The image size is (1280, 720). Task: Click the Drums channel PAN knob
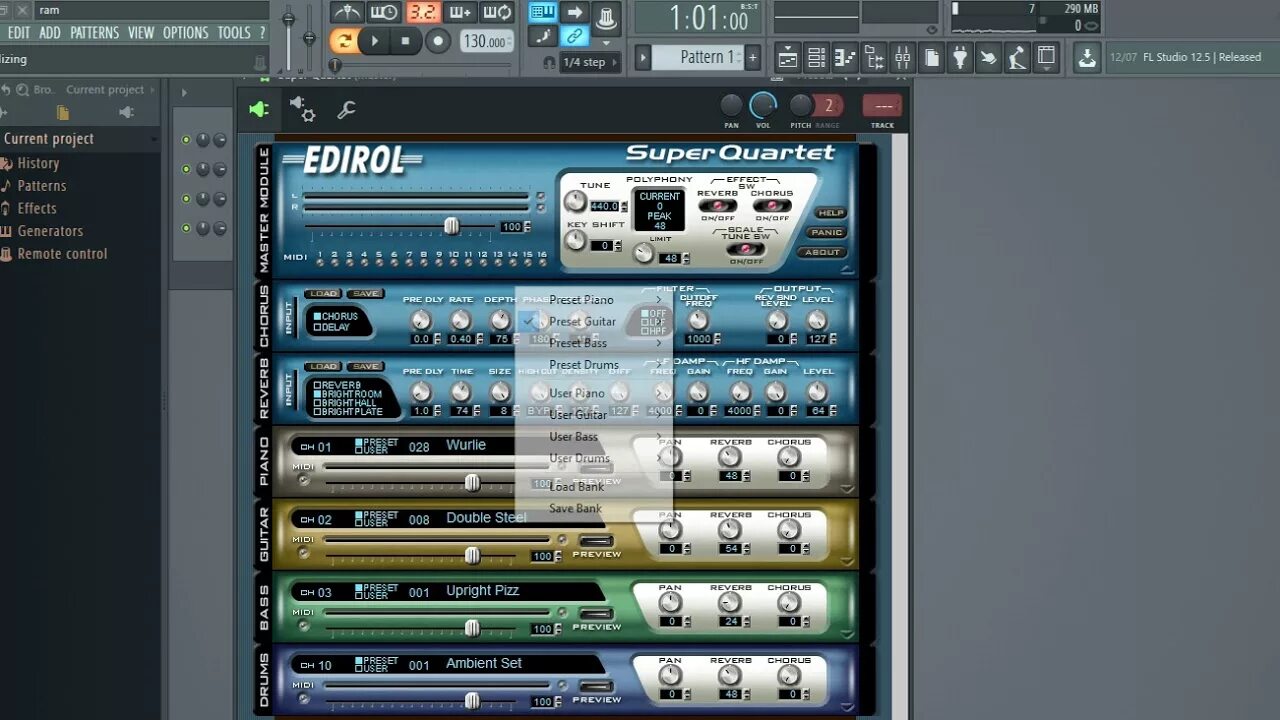click(x=670, y=675)
